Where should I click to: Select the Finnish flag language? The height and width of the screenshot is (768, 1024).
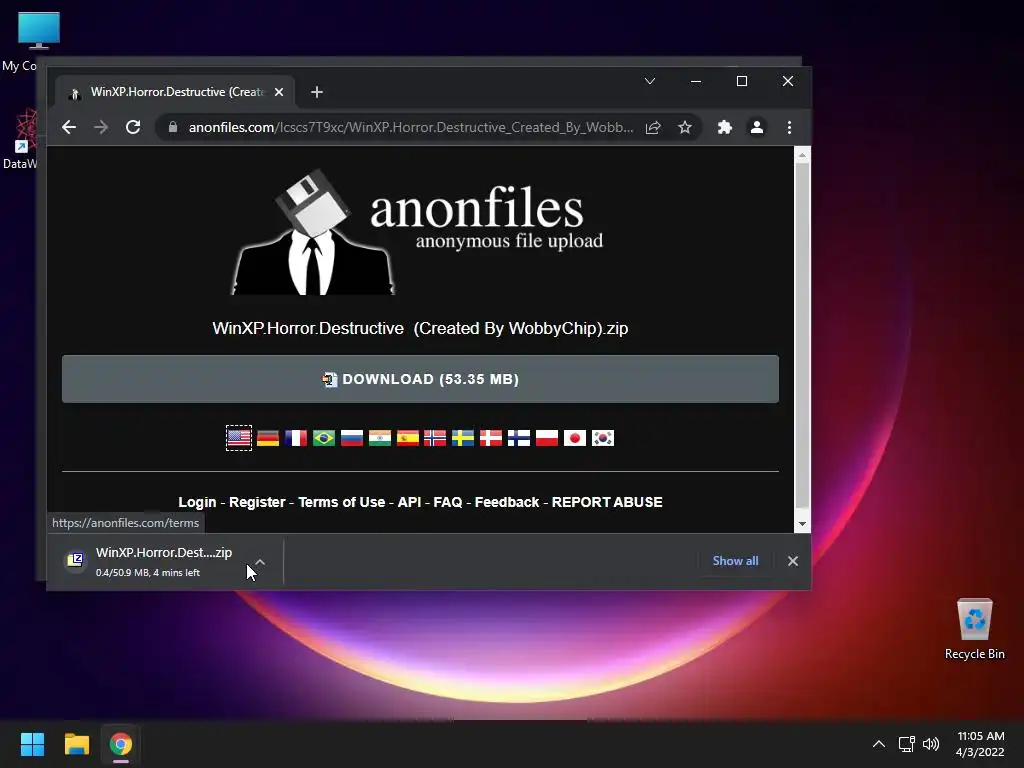[519, 438]
